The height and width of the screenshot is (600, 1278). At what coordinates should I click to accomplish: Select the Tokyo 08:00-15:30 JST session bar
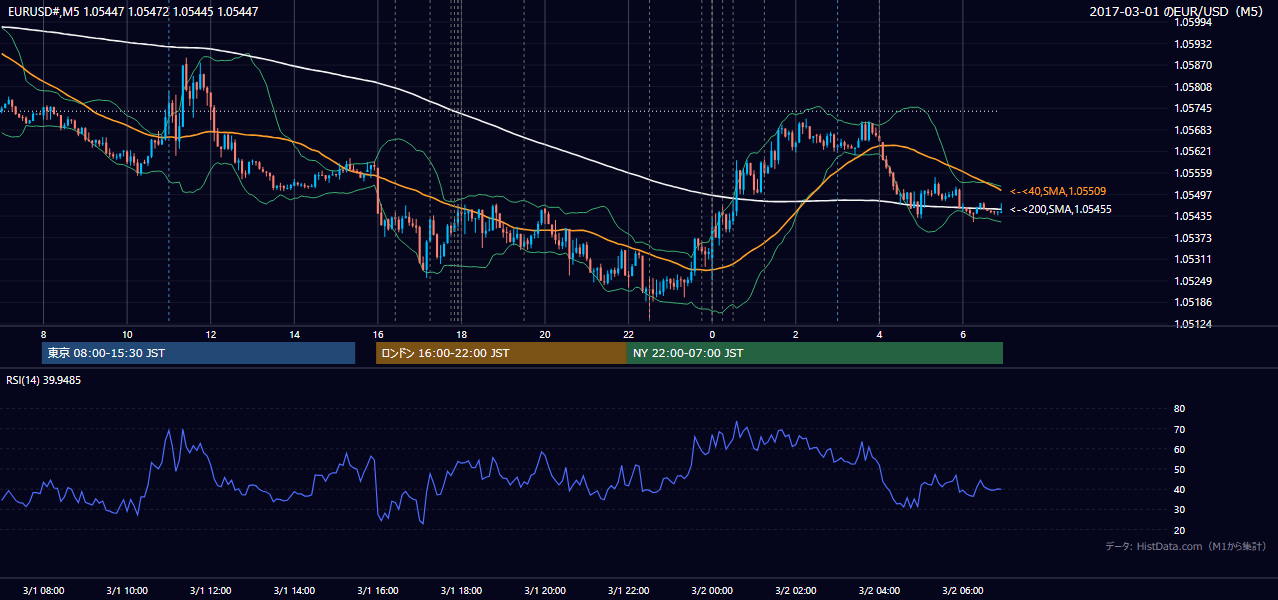(x=199, y=353)
